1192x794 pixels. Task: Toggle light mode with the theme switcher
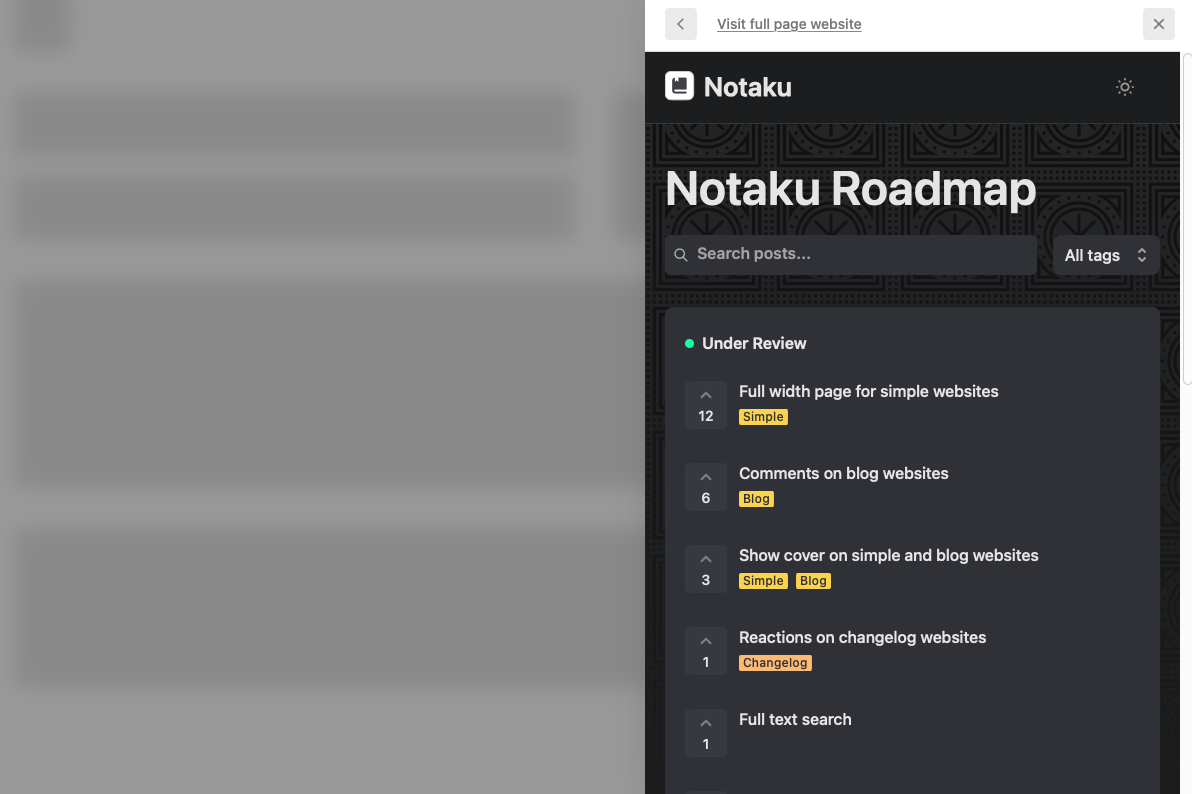pyautogui.click(x=1124, y=87)
